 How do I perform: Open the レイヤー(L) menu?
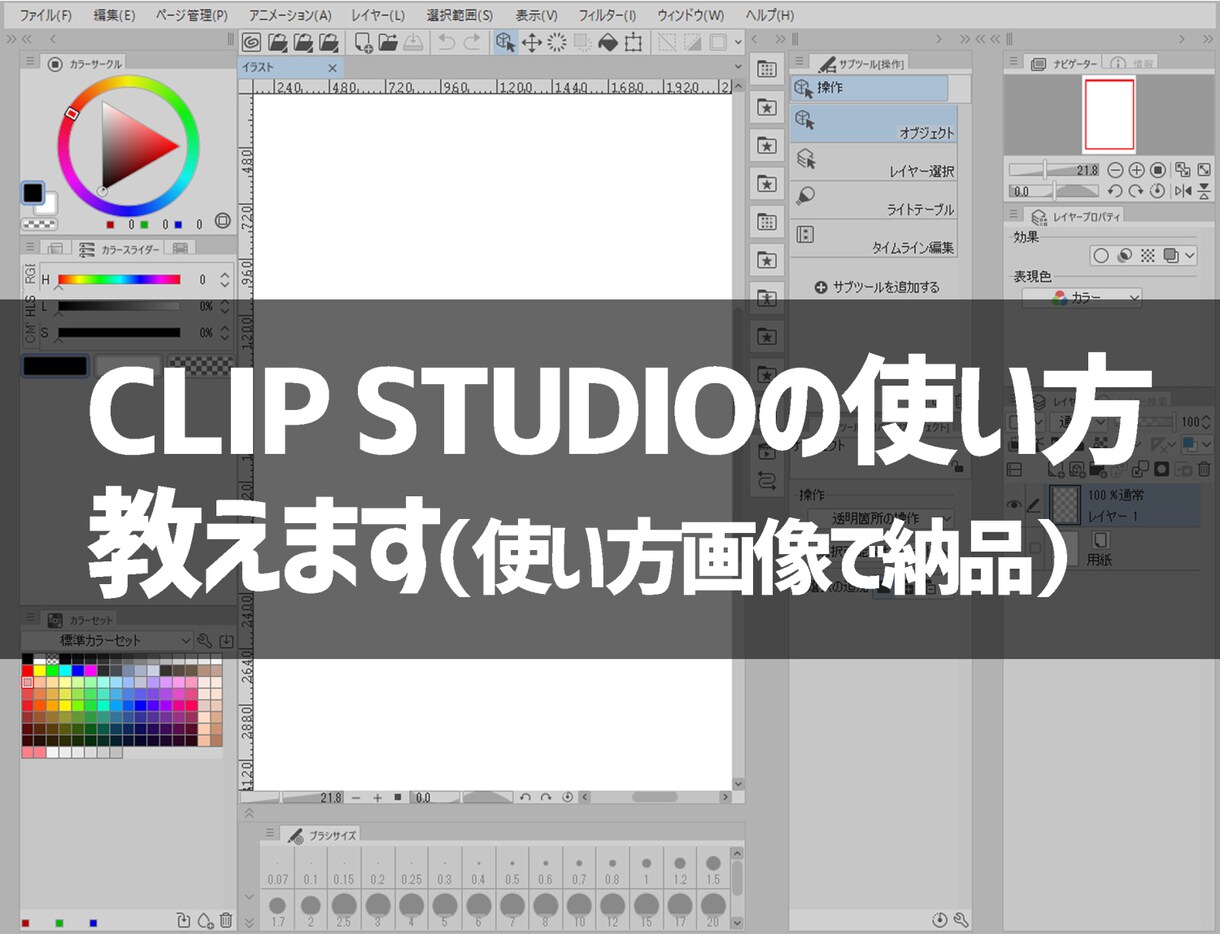(x=378, y=15)
